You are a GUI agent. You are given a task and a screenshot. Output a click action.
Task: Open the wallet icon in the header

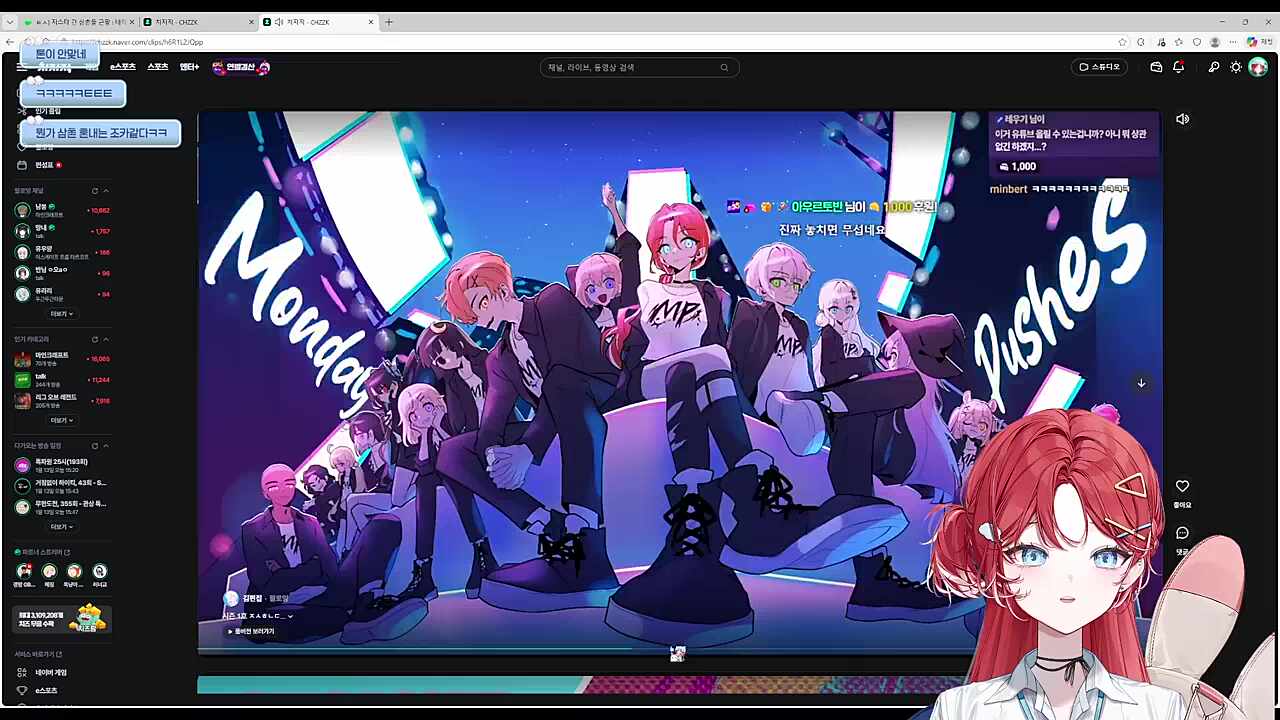point(1156,67)
